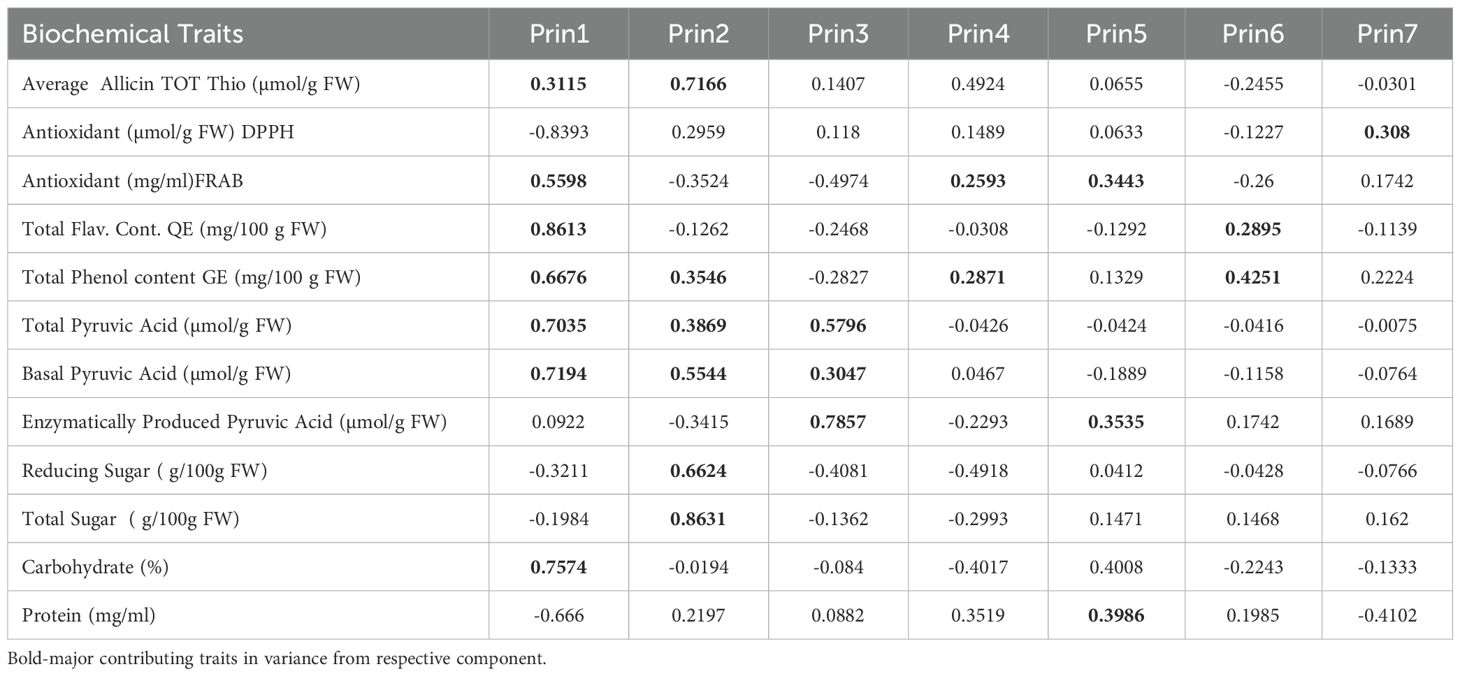The height and width of the screenshot is (676, 1460).
Task: Click the bold 0.8631 Total Sugar value
Action: [x=698, y=519]
